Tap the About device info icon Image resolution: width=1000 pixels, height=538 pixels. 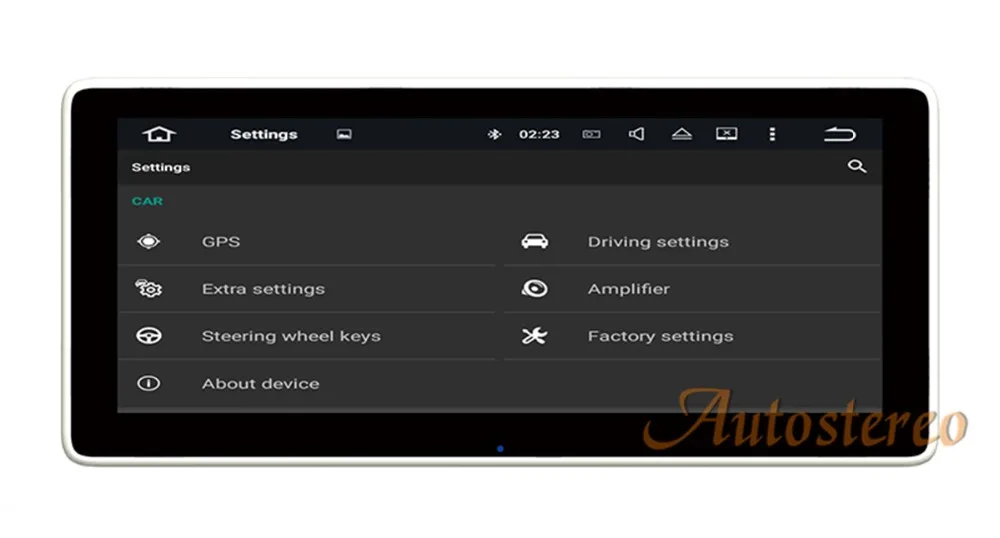(x=149, y=383)
